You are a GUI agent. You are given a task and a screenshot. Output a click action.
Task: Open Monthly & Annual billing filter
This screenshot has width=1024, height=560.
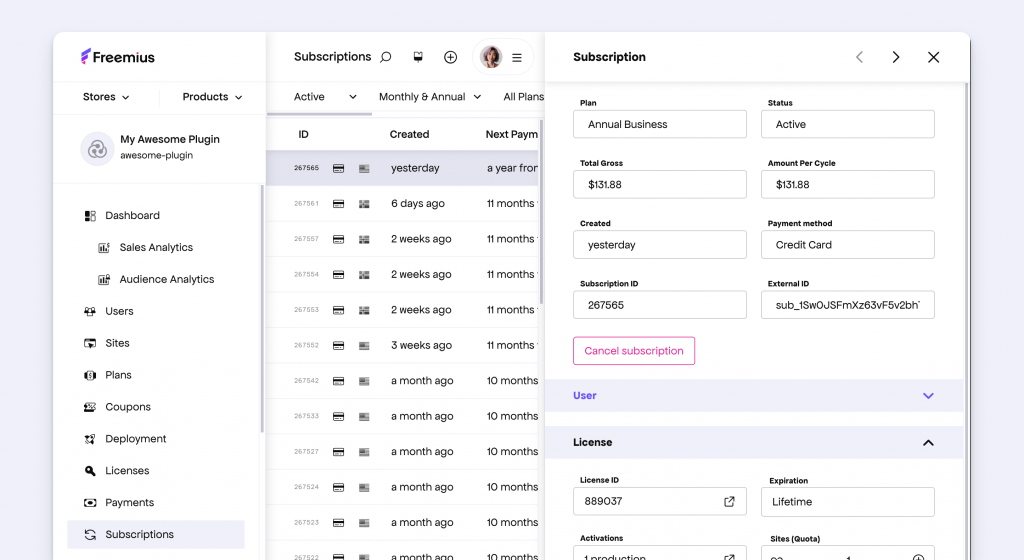tap(430, 97)
